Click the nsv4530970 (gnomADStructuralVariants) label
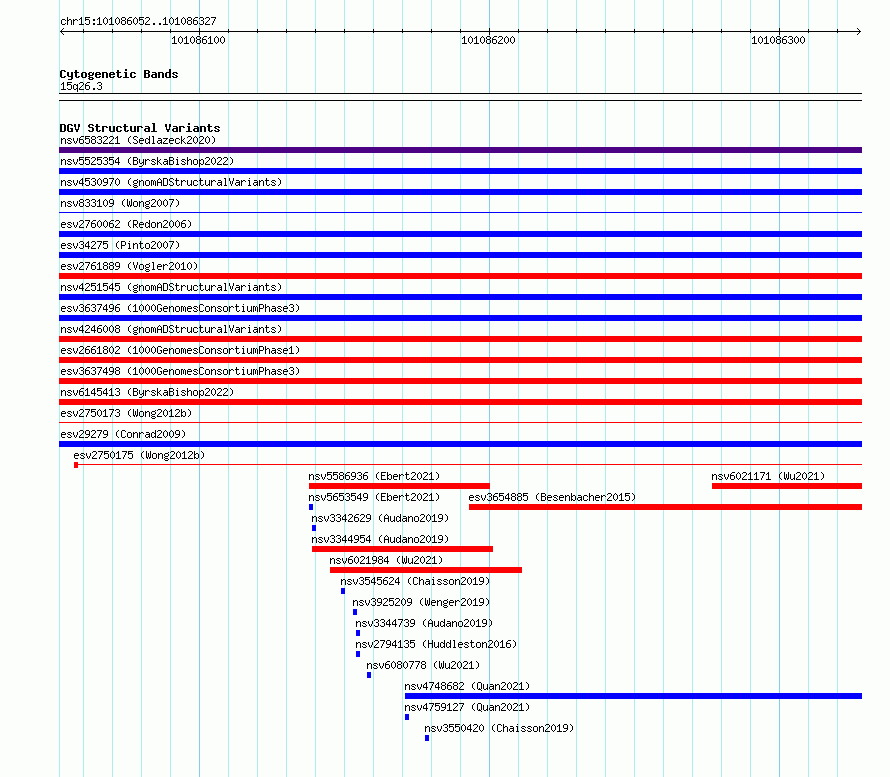This screenshot has width=890, height=777. pos(171,182)
